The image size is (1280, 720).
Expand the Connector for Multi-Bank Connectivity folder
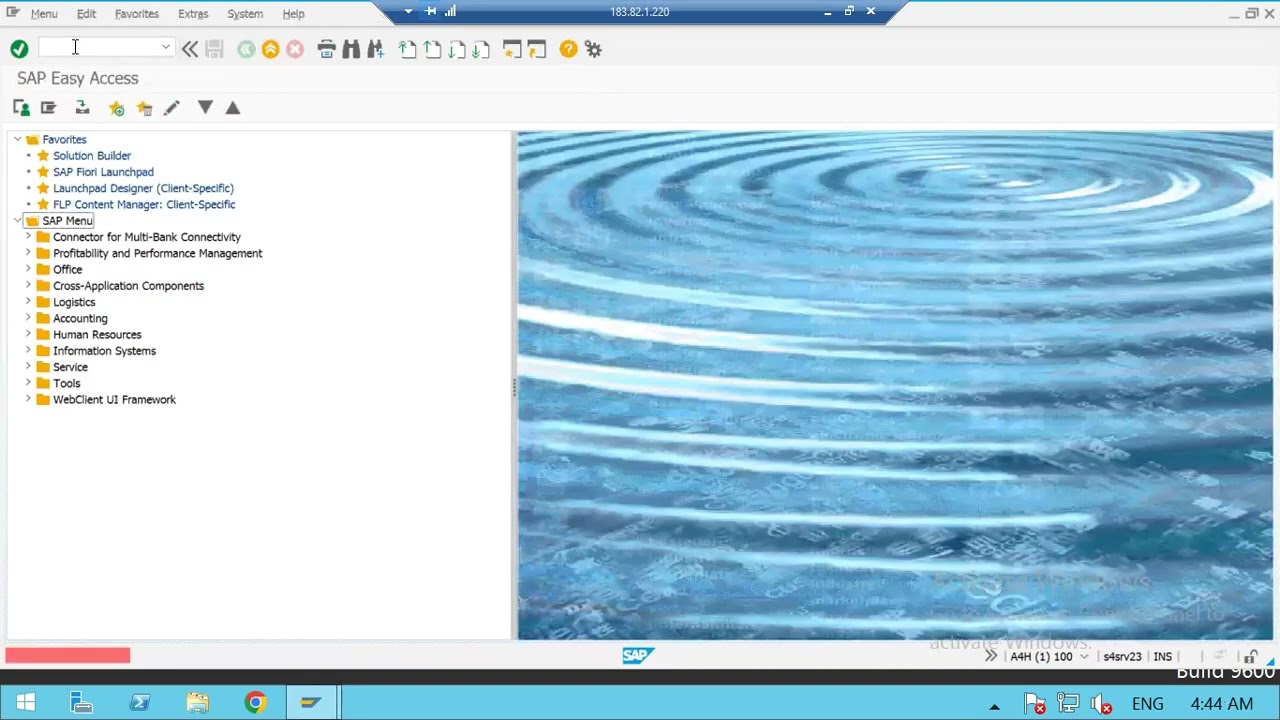pos(28,237)
